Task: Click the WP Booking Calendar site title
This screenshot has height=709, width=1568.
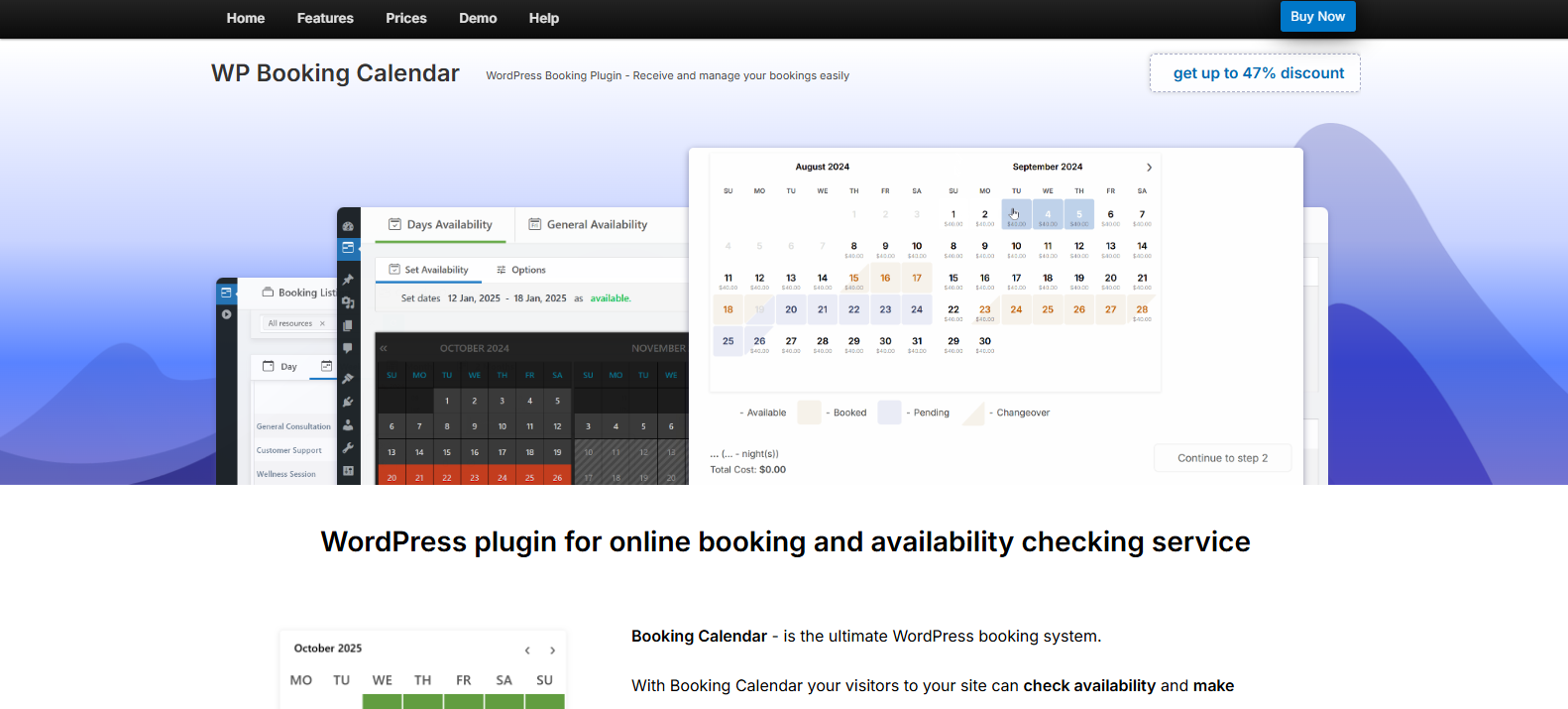Action: click(x=335, y=73)
